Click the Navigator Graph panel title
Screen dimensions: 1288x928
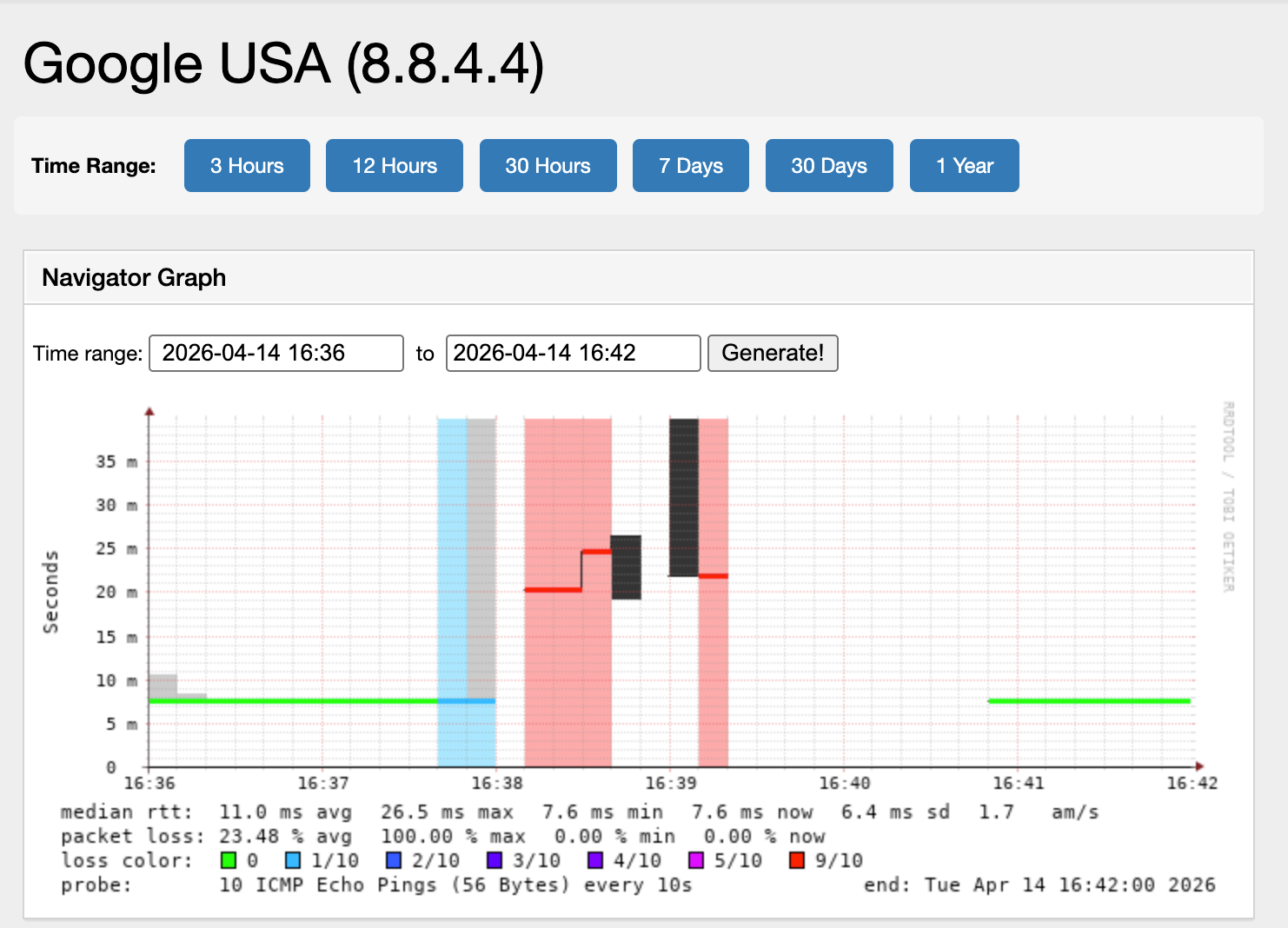(x=134, y=277)
